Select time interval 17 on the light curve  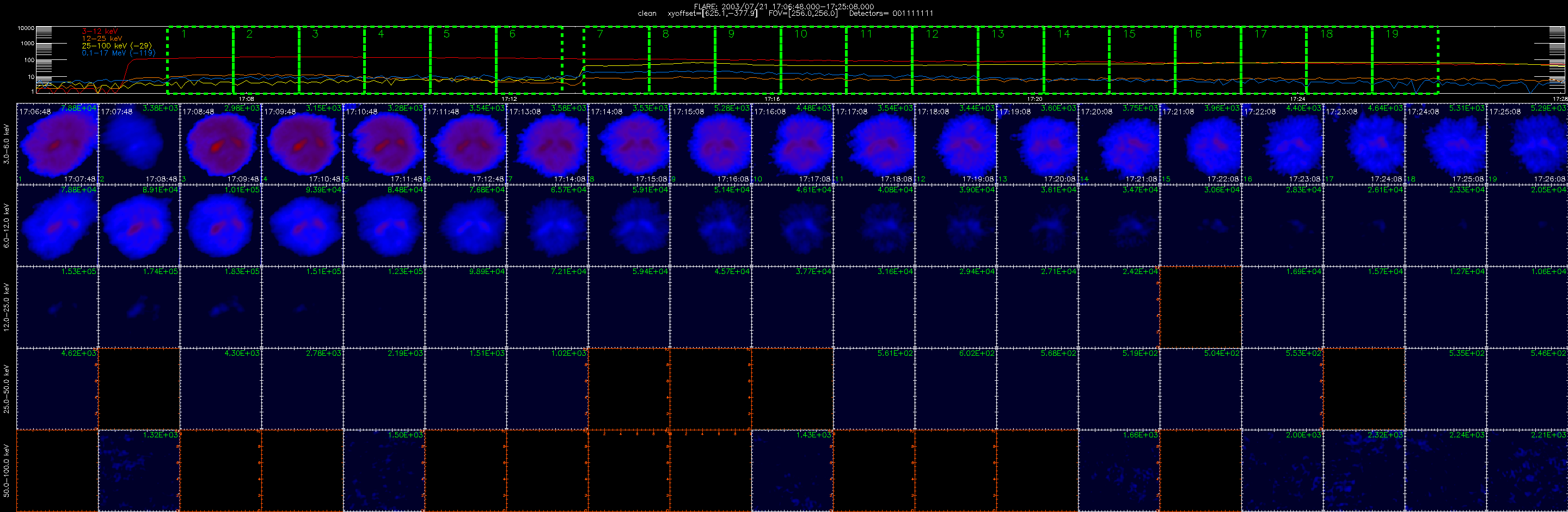tap(1274, 60)
